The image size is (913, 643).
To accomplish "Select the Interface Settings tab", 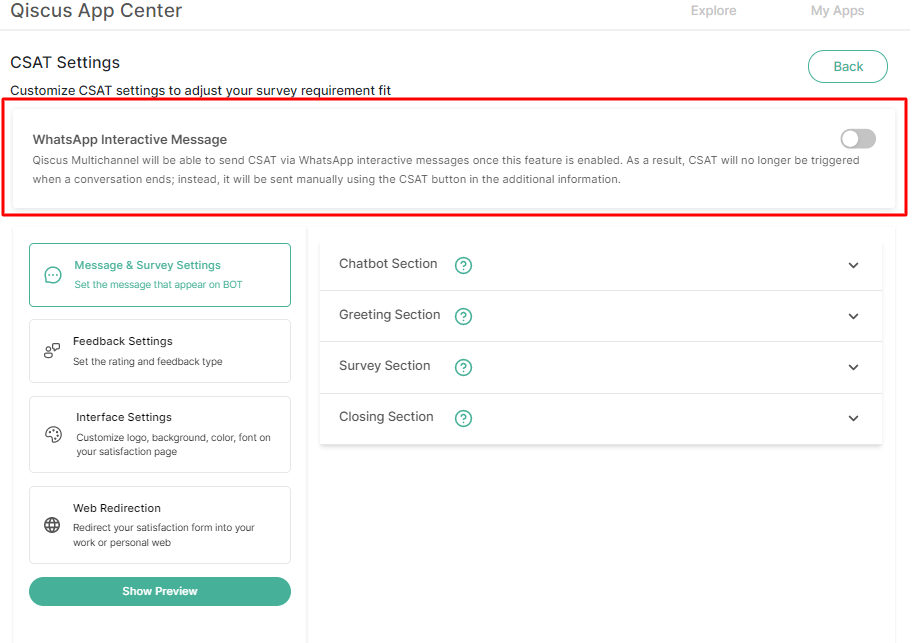I will (160, 434).
